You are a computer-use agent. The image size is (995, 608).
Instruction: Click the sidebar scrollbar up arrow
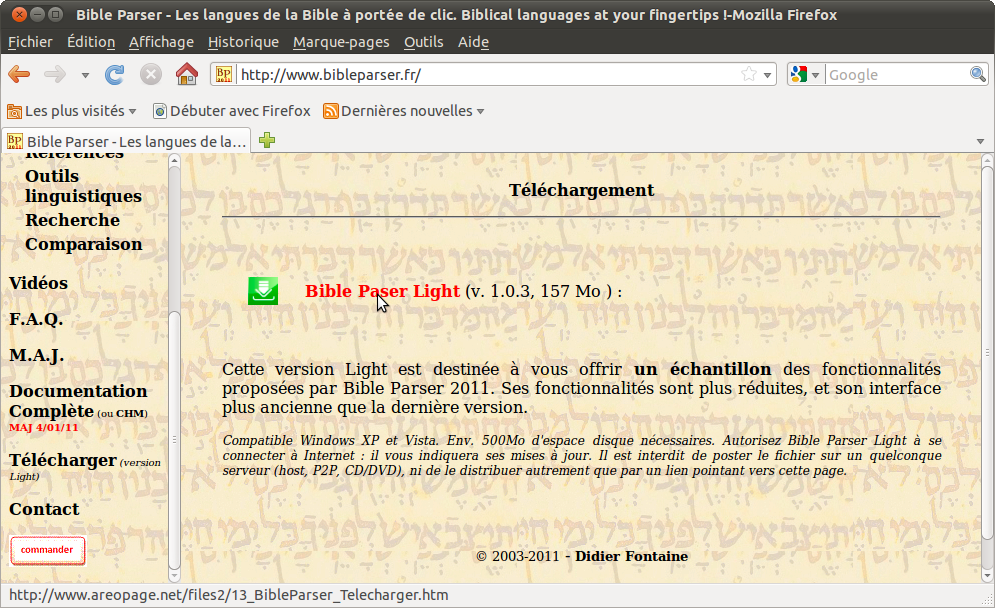point(175,161)
